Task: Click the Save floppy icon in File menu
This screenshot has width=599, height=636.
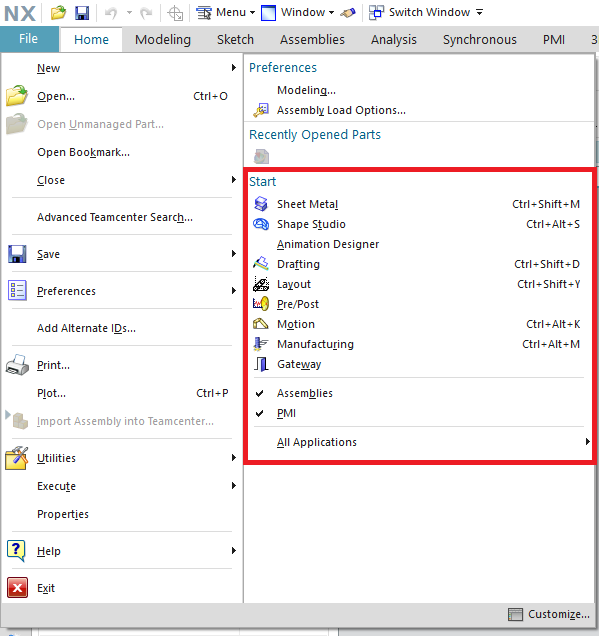Action: pos(17,254)
